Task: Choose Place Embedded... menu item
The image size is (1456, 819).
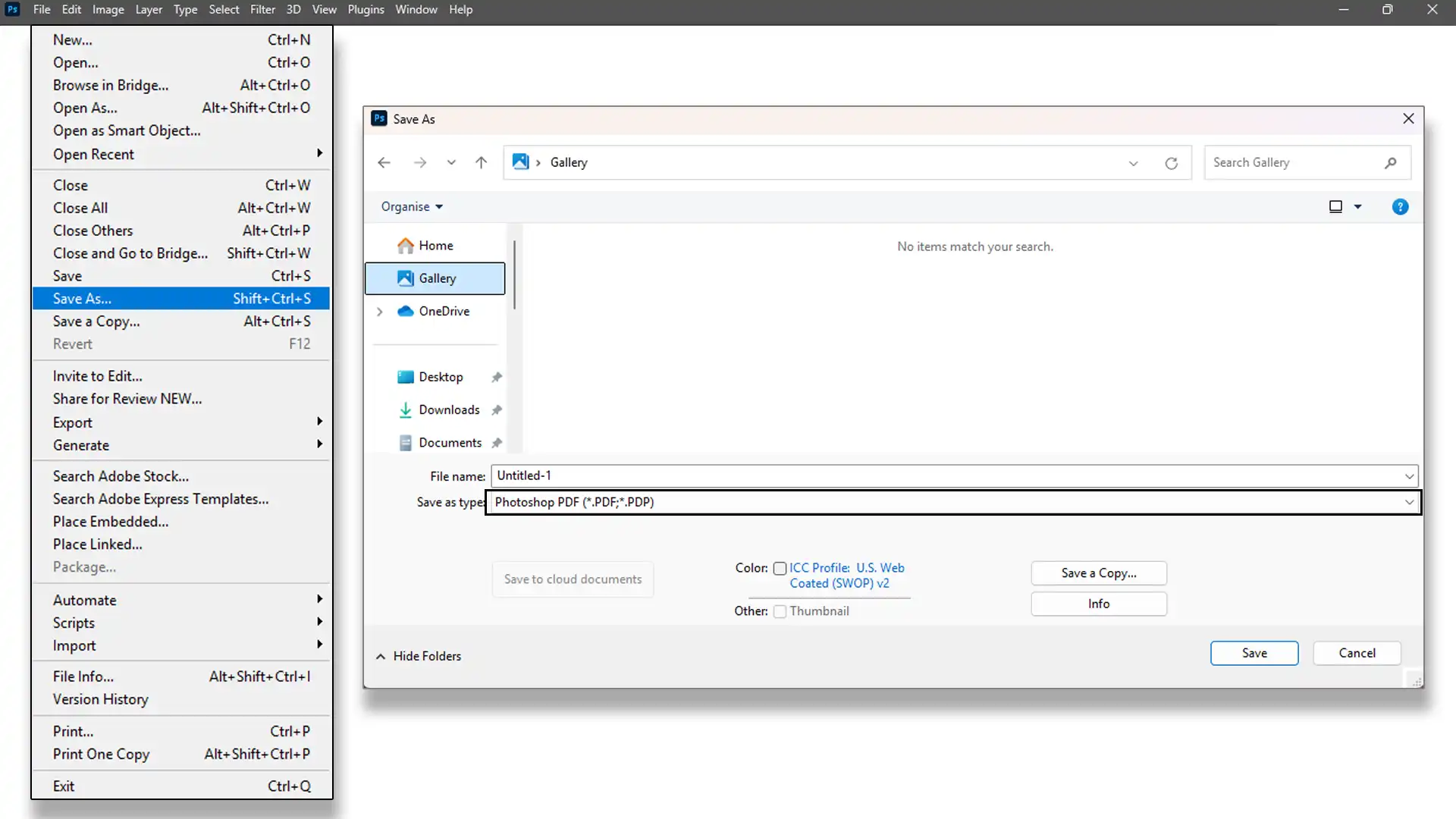Action: (x=181, y=522)
